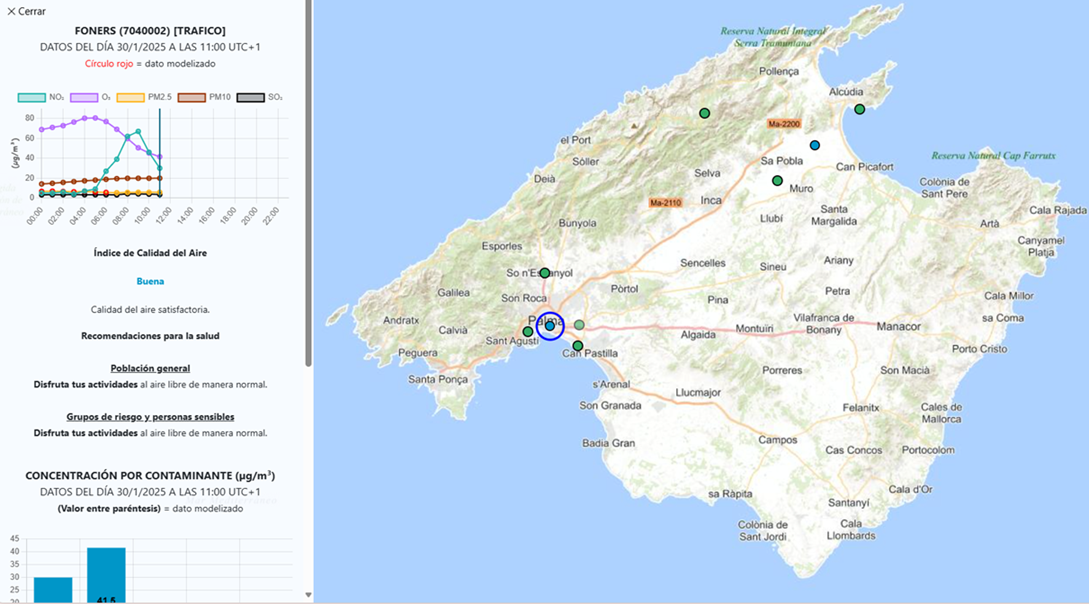Select the faded green marker east of Palma
The height and width of the screenshot is (604, 1089).
point(579,325)
